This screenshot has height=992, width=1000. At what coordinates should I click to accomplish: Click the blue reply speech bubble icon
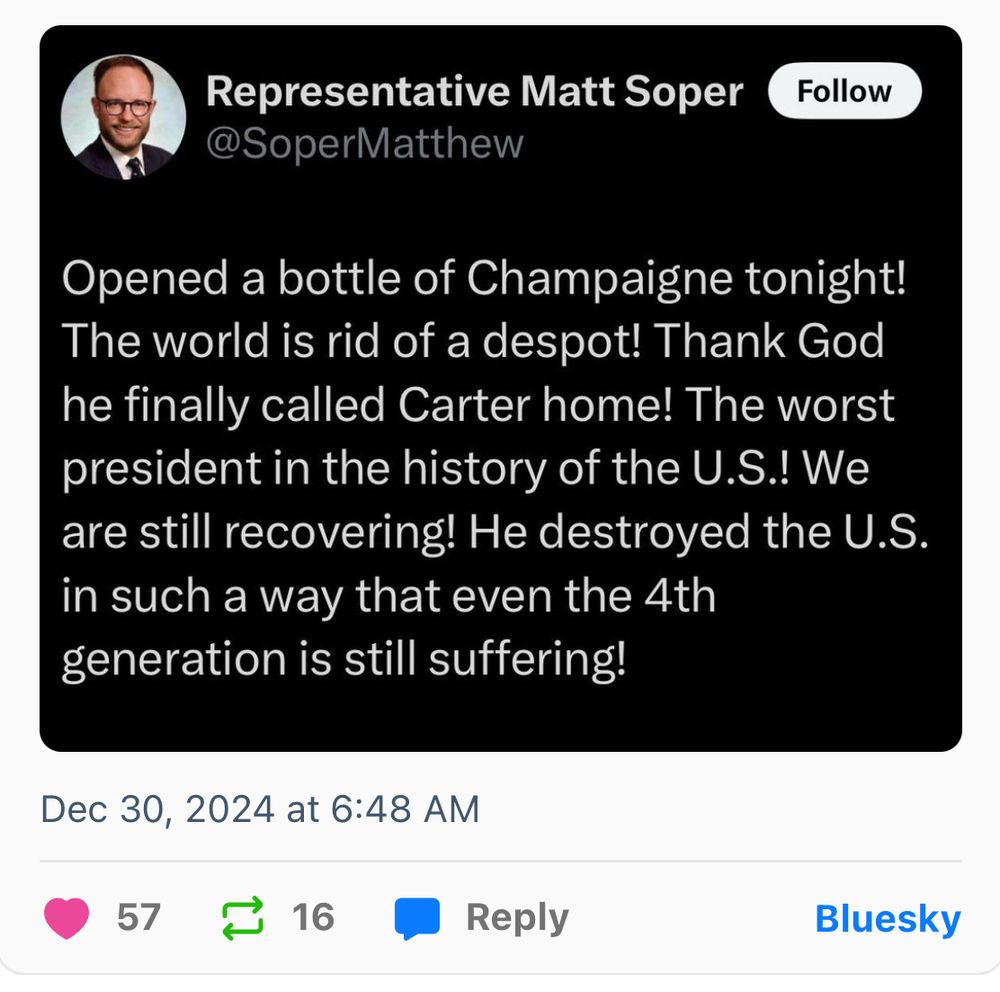(417, 918)
